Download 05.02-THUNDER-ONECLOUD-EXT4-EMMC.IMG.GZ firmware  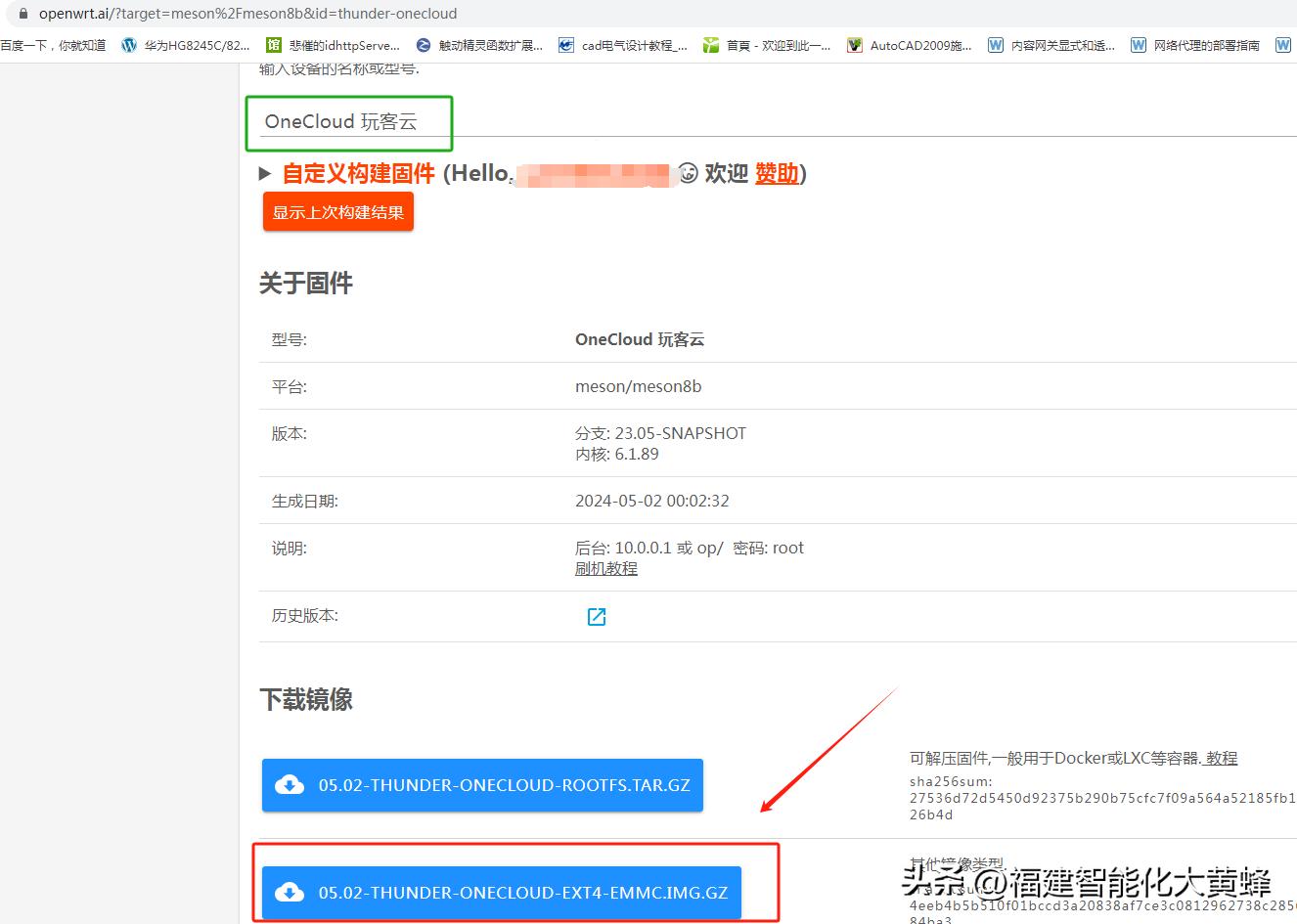pyautogui.click(x=501, y=892)
